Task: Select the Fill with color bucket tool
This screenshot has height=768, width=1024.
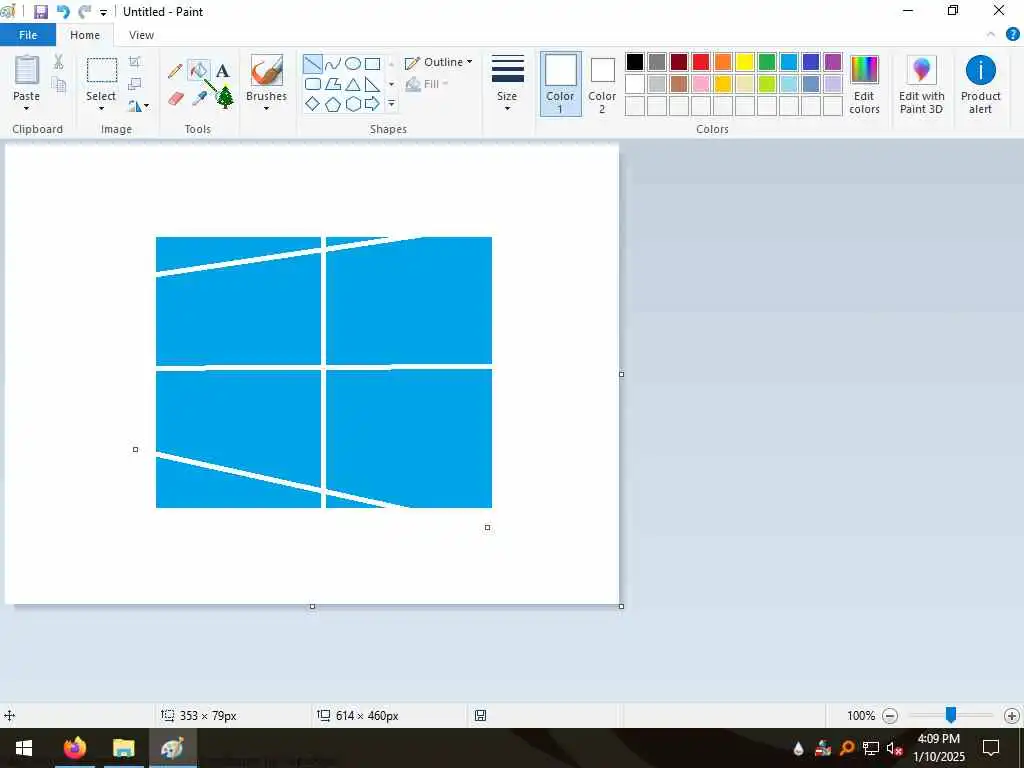Action: 199,70
